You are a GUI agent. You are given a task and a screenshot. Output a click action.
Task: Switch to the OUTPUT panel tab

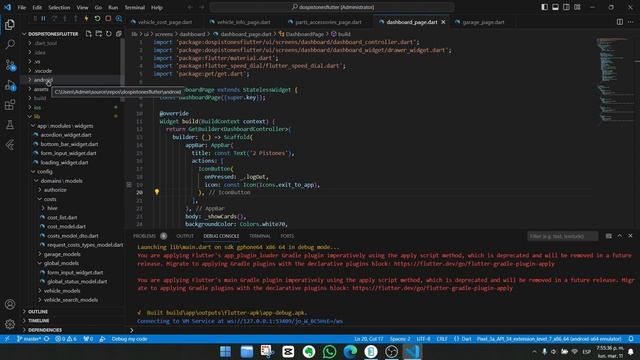click(185, 236)
